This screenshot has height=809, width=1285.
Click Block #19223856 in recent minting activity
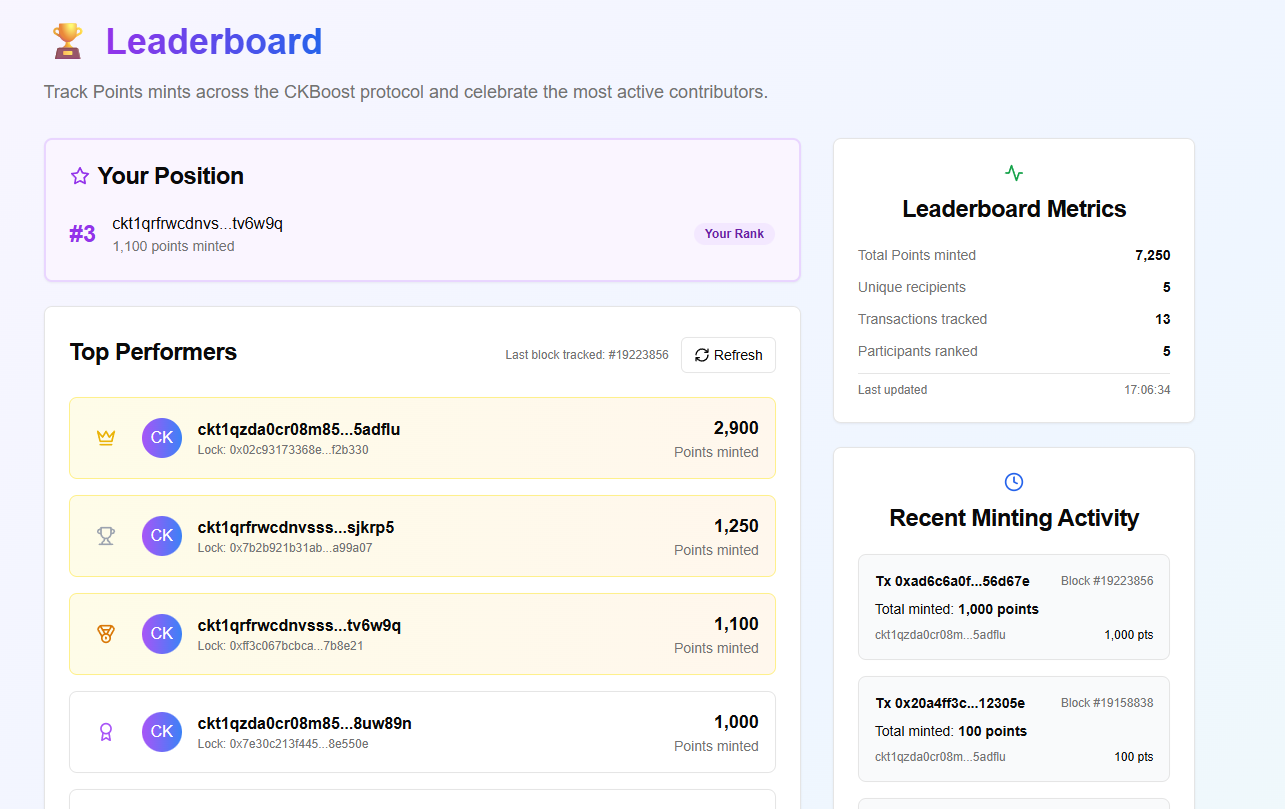[x=1106, y=581]
